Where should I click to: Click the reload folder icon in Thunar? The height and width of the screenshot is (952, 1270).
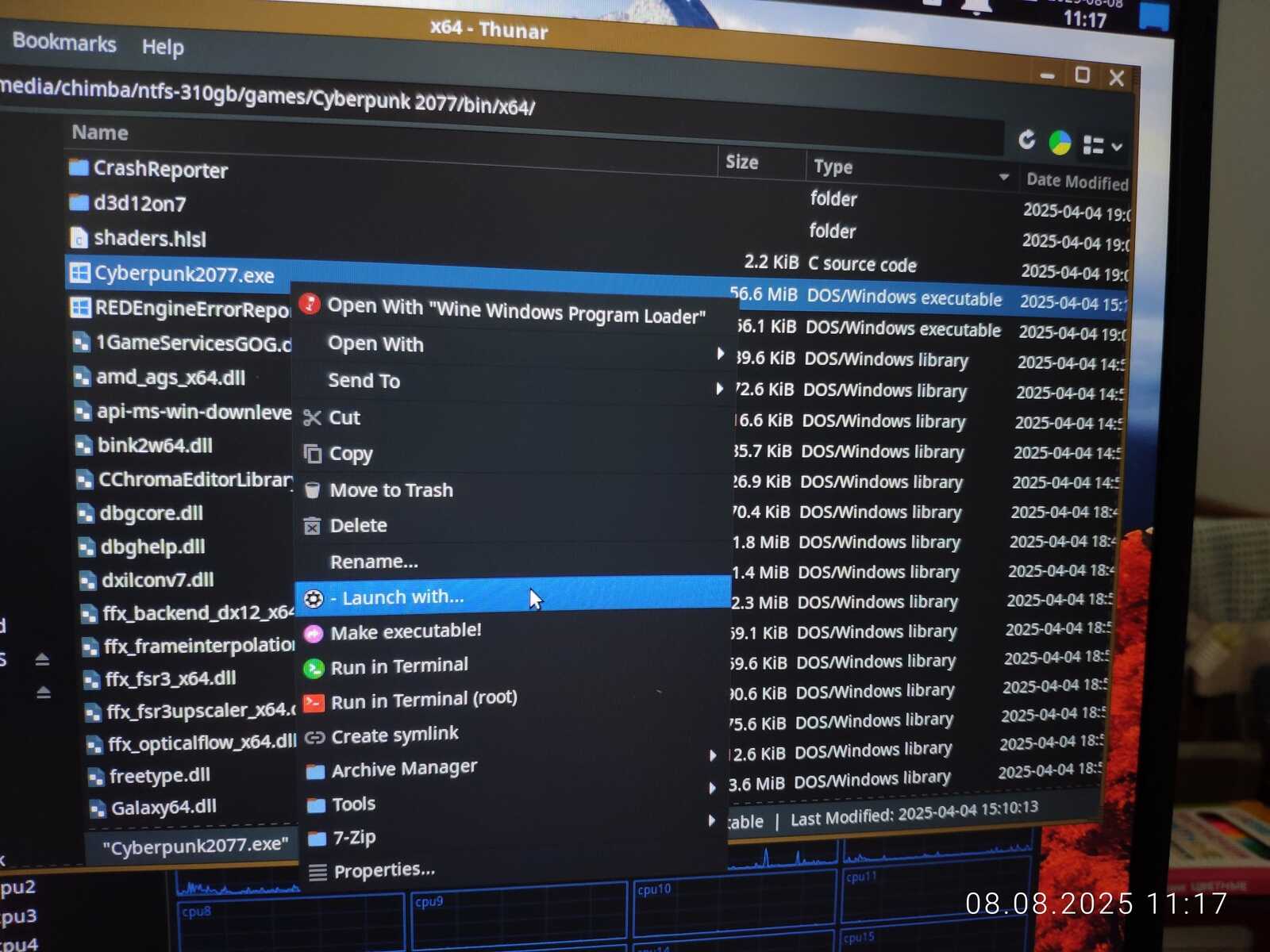click(x=1027, y=140)
